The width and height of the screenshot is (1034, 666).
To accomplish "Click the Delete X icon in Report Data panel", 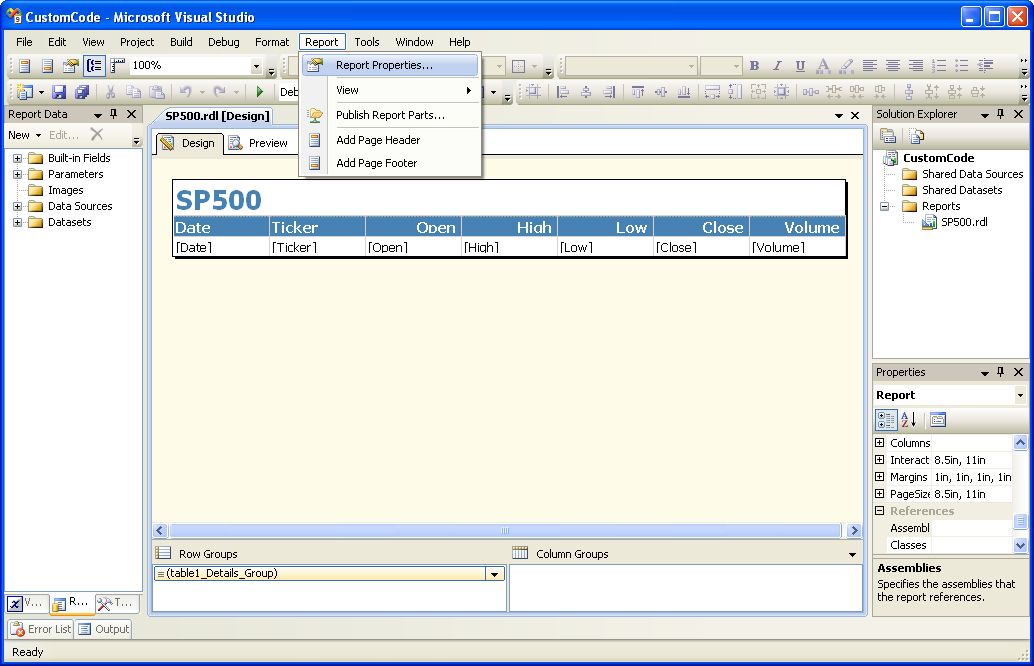I will click(97, 135).
